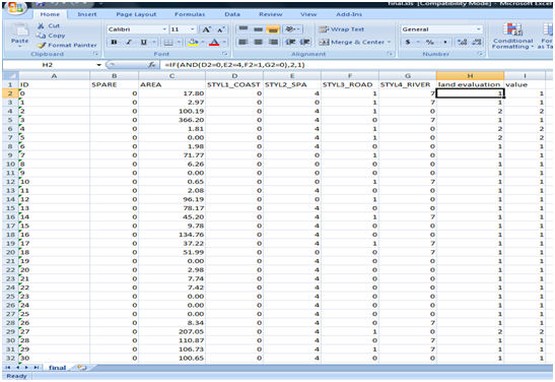
Task: Toggle Italic formatting
Action: click(x=129, y=42)
